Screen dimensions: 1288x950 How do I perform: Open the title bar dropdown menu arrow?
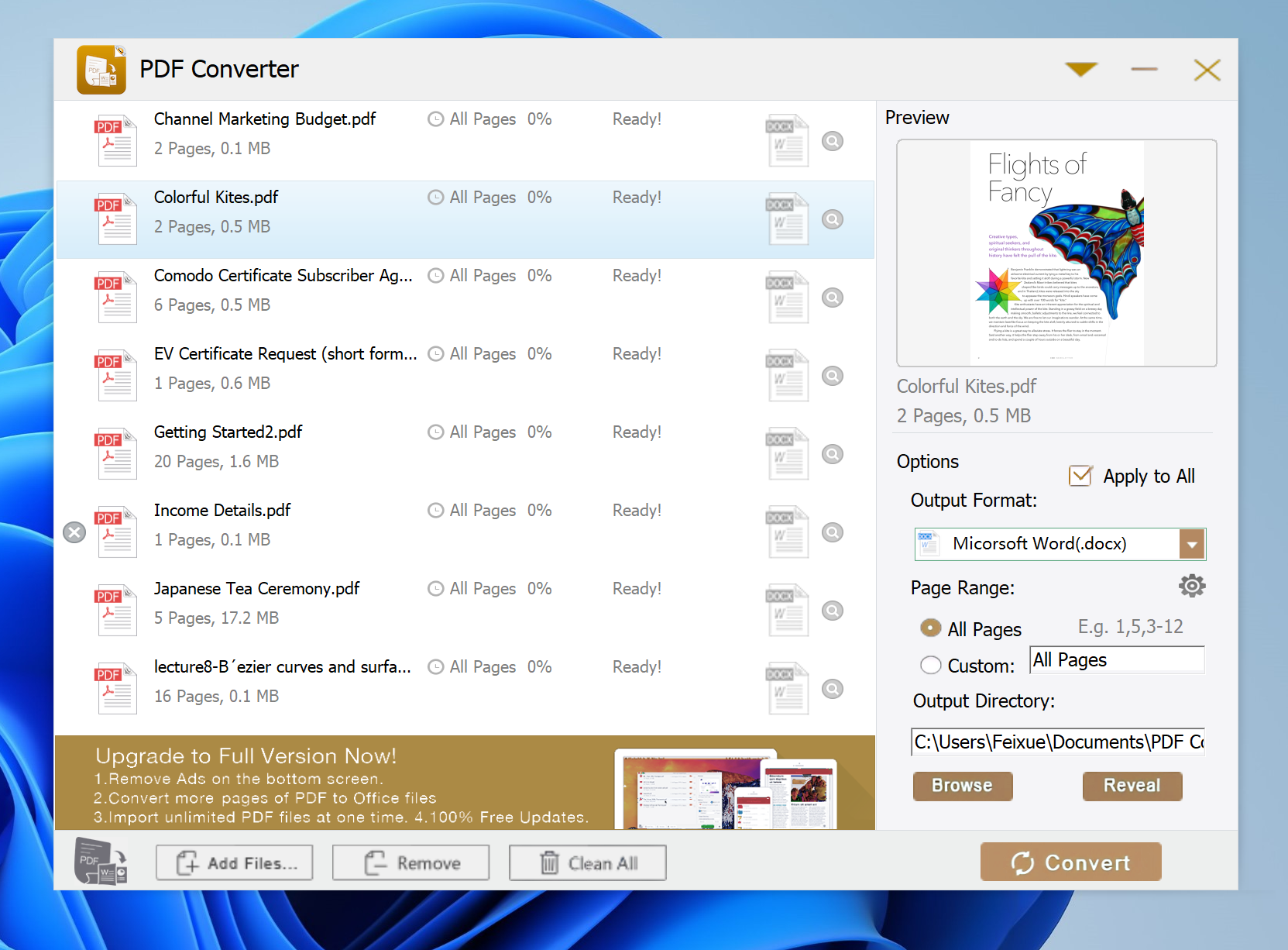click(1081, 70)
